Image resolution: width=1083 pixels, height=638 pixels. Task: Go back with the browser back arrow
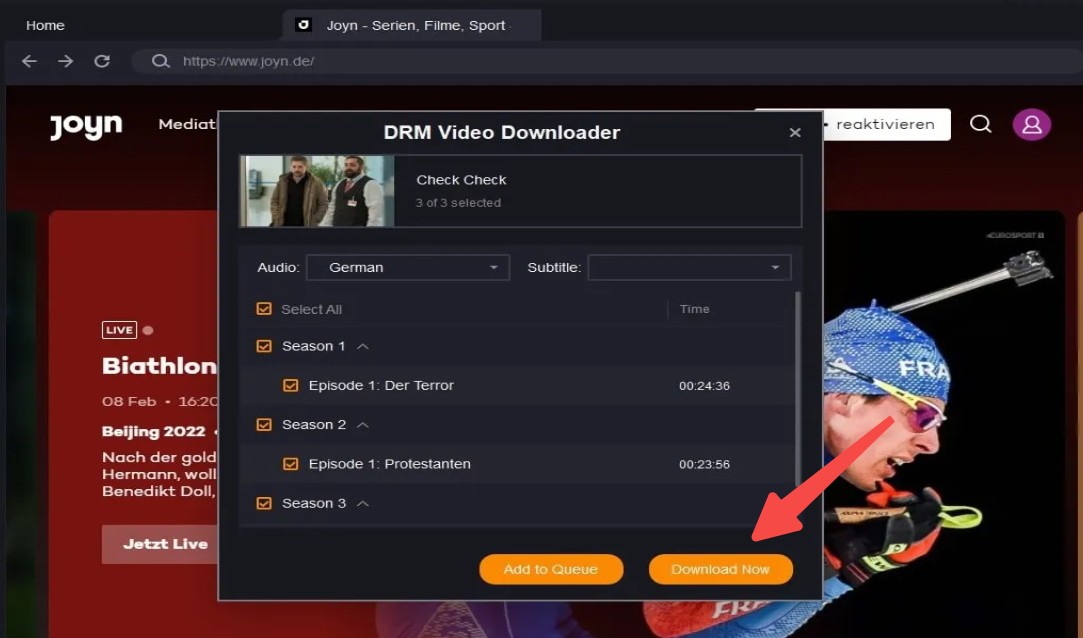click(29, 61)
